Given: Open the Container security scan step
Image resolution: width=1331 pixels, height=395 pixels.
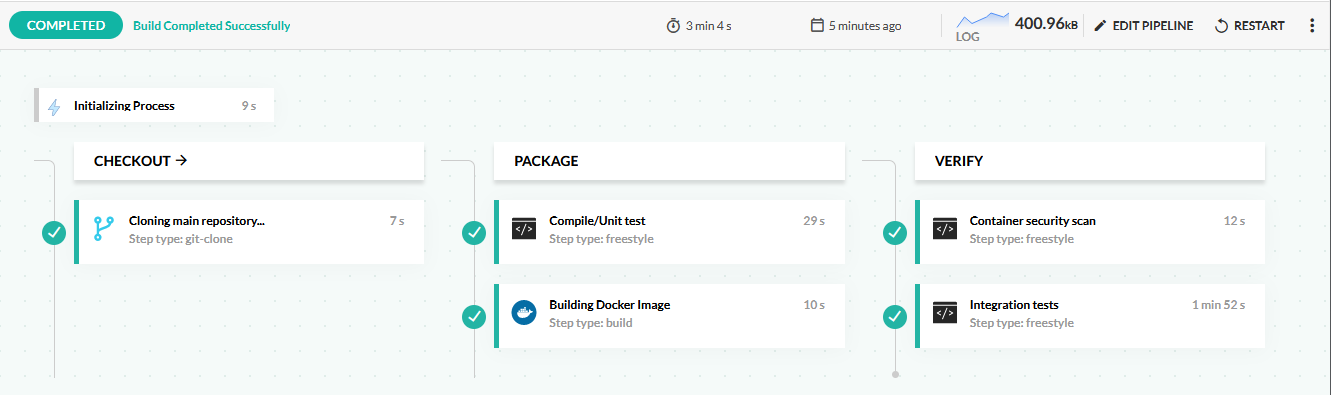Looking at the screenshot, I should [x=1090, y=232].
